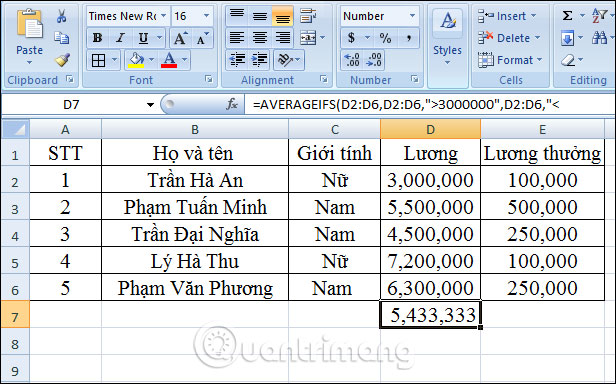The width and height of the screenshot is (616, 384).
Task: Apply borders with the Borders icon
Action: pos(98,61)
